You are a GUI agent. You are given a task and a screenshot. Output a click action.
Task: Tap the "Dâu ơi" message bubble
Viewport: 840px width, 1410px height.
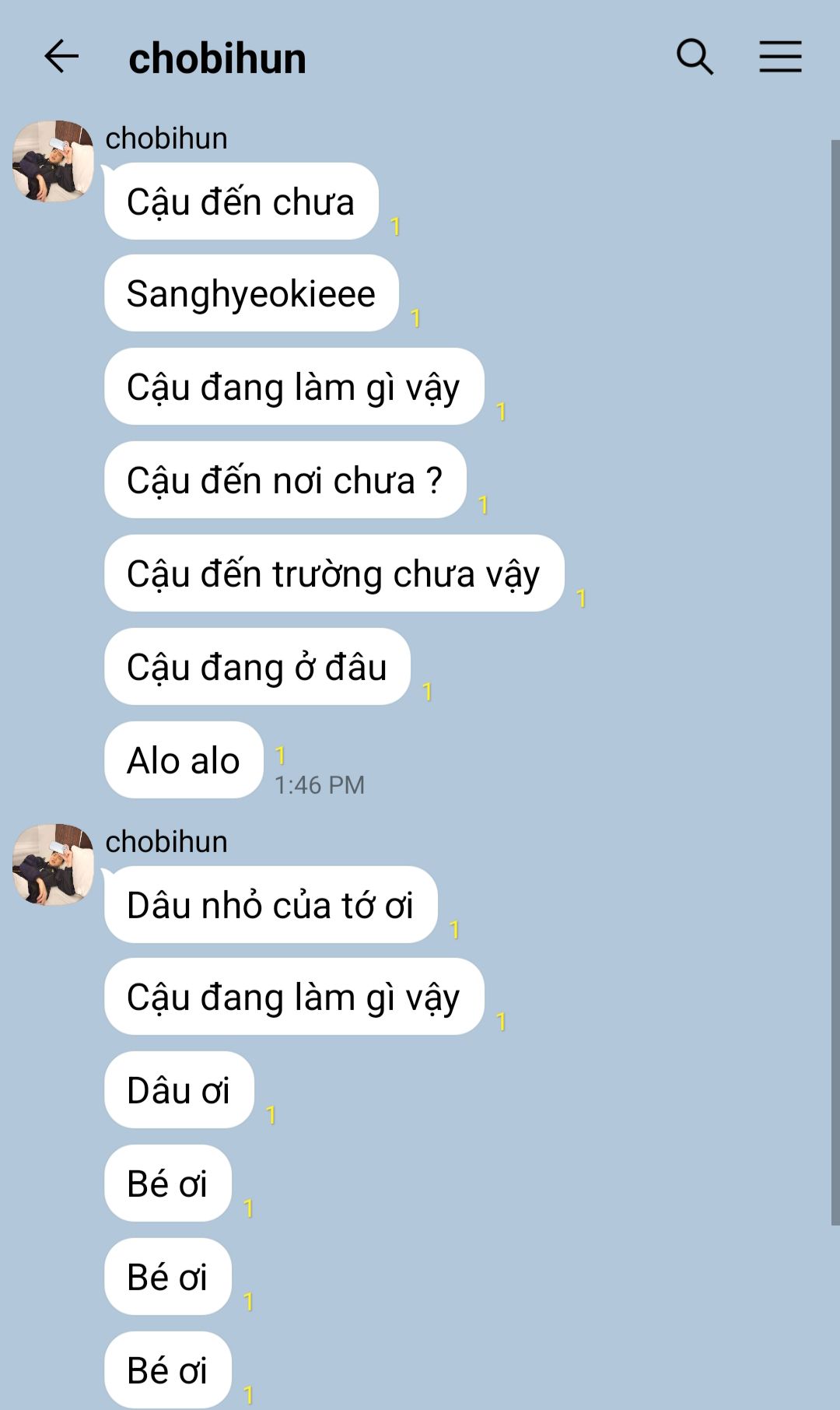179,1090
